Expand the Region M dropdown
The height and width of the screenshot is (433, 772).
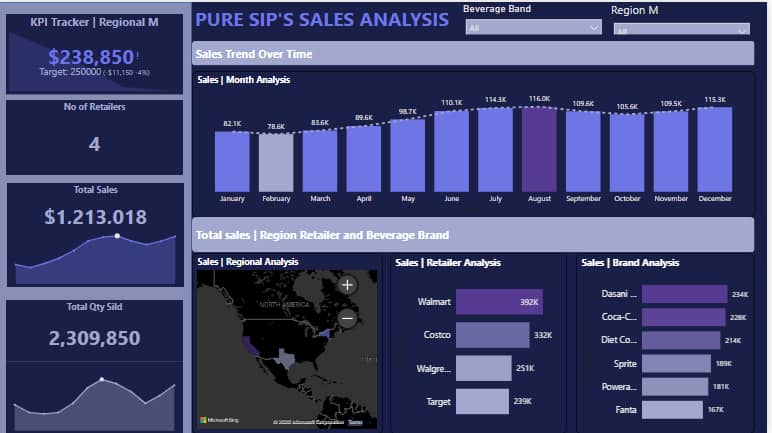point(681,30)
